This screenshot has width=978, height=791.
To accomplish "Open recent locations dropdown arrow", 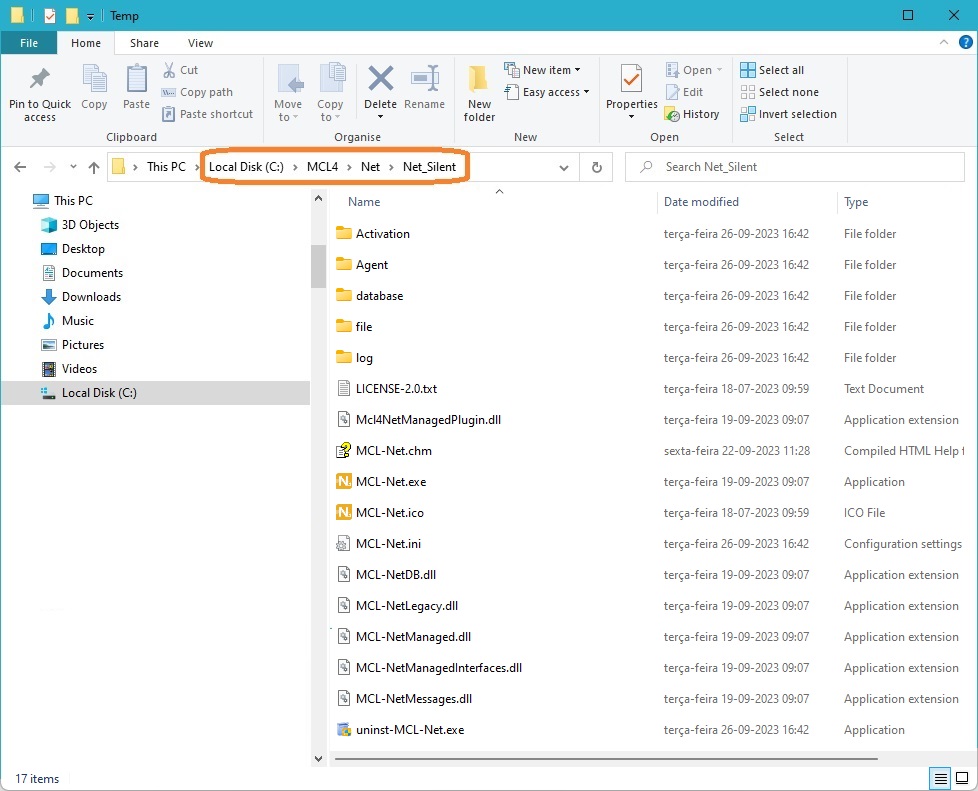I will 74,167.
